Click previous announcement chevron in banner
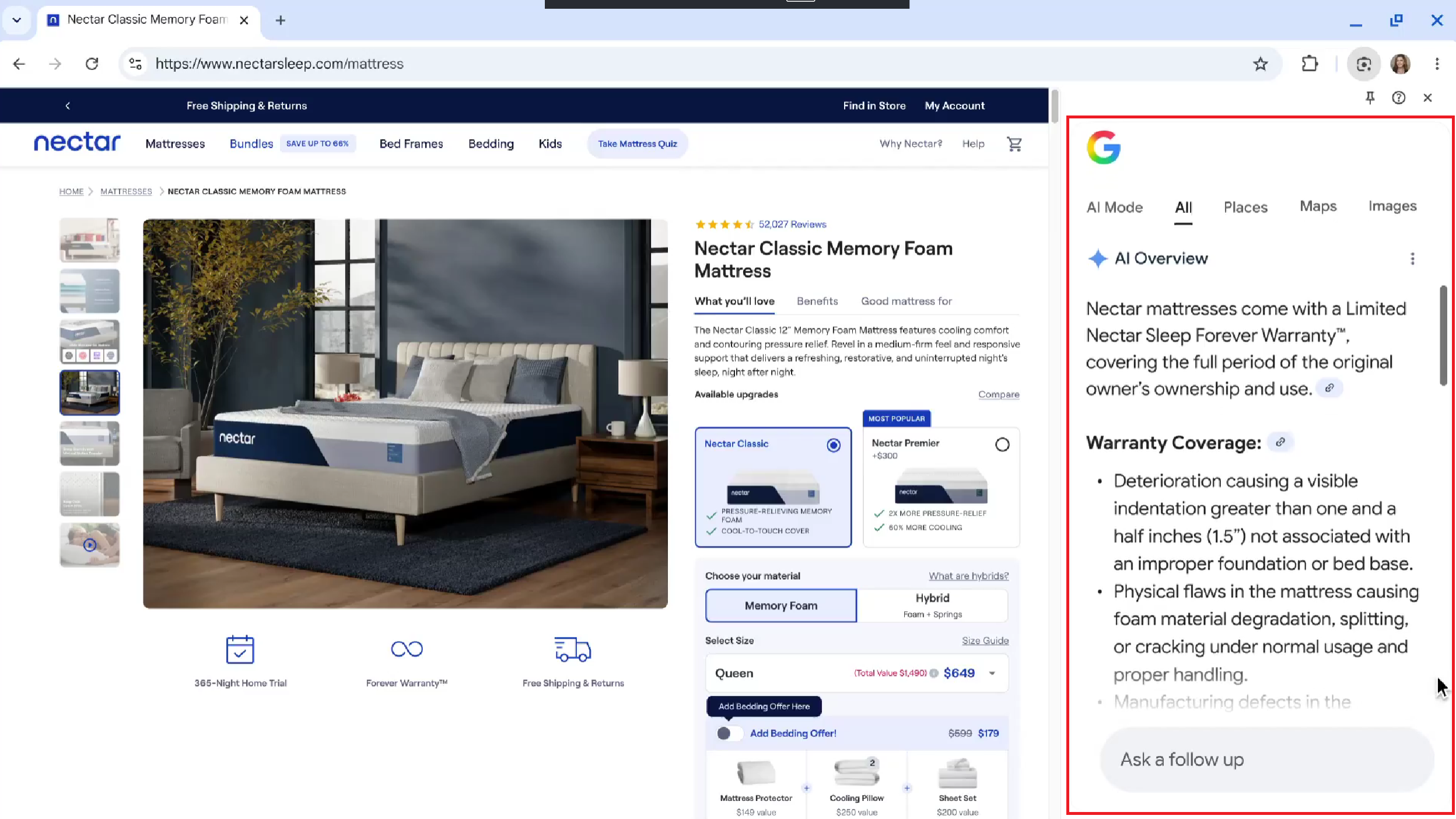This screenshot has width=1456, height=819. pos(68,106)
